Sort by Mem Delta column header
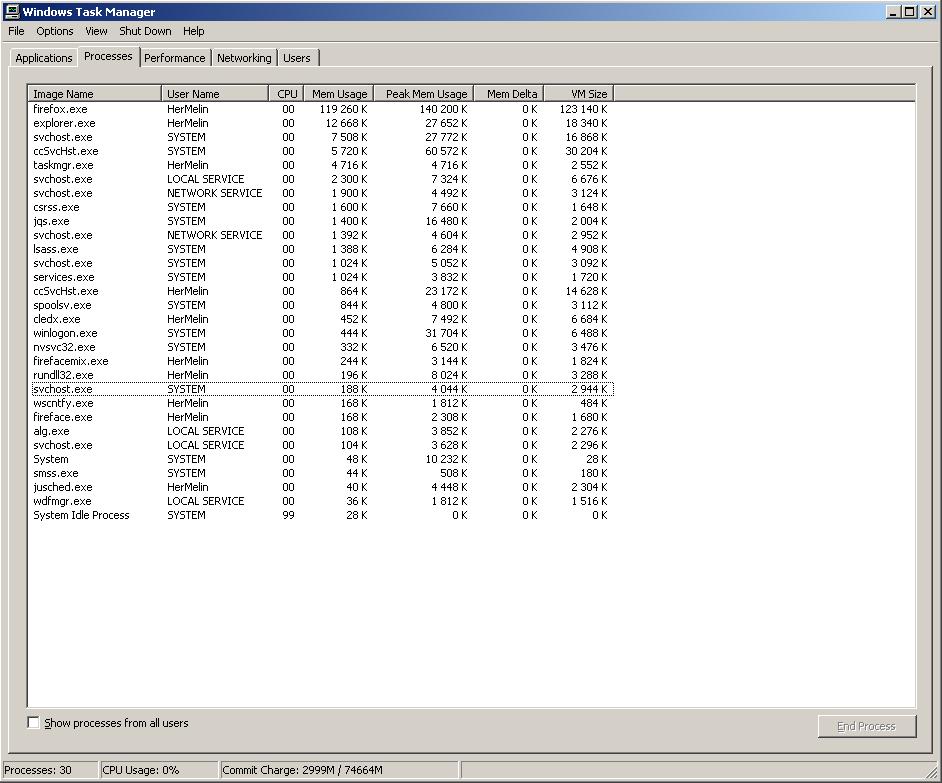Viewport: 942px width, 783px height. pyautogui.click(x=509, y=94)
